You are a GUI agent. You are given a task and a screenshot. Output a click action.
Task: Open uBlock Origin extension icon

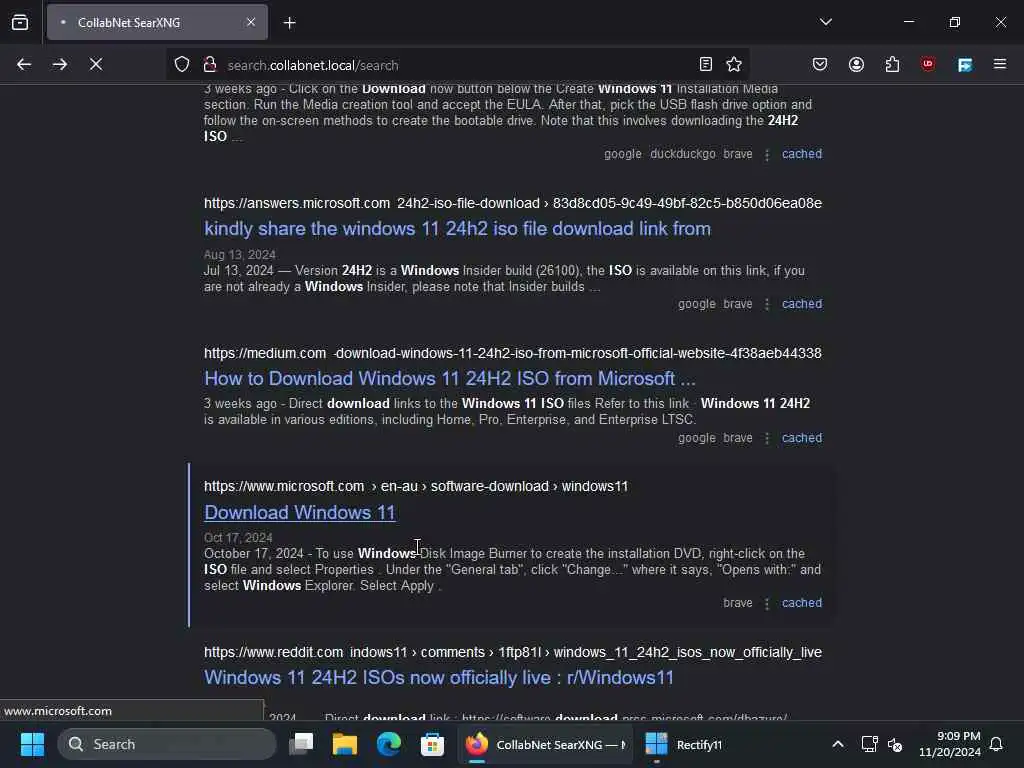928,64
